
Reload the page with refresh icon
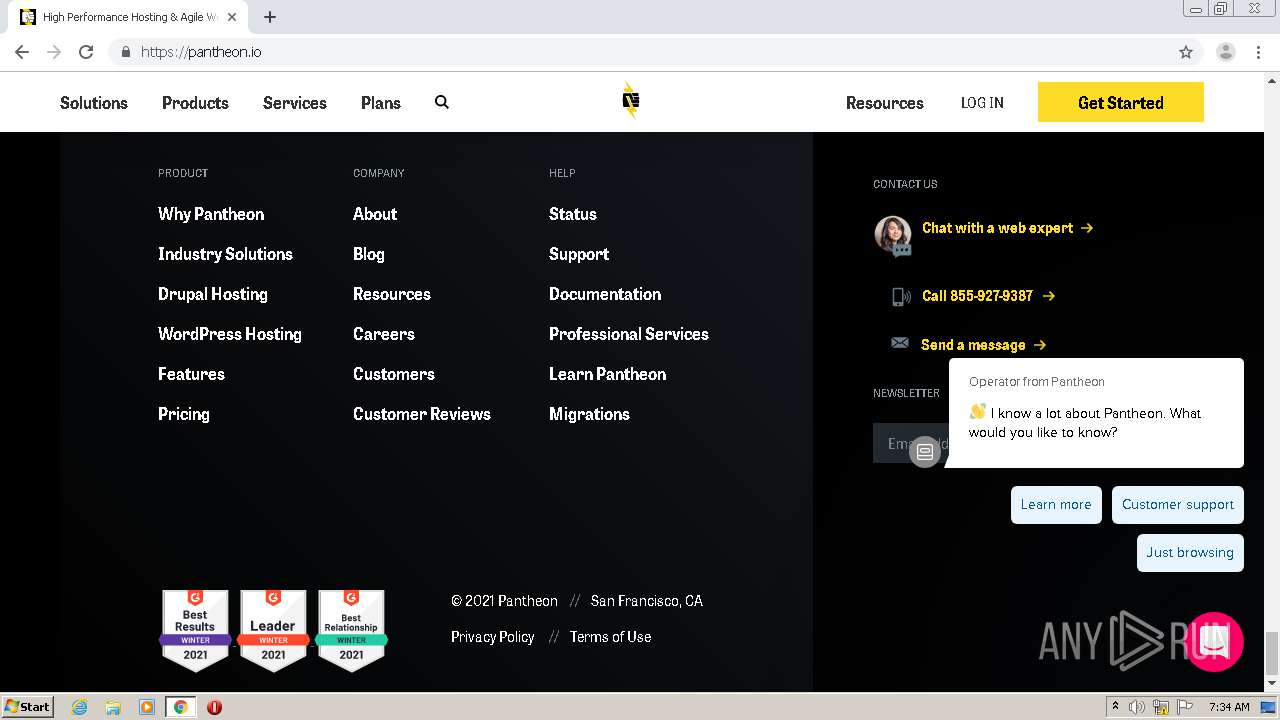(86, 52)
